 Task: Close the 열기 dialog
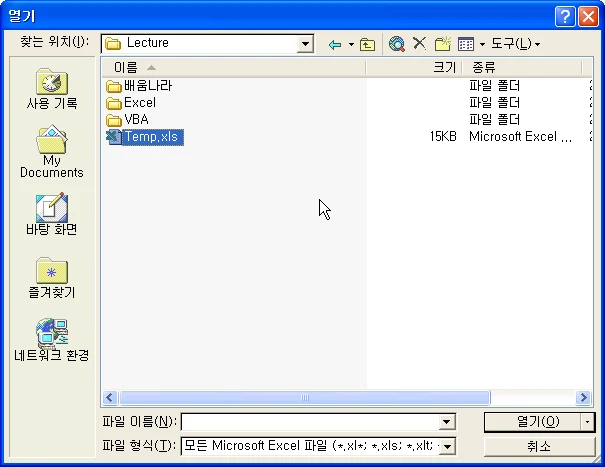pos(588,17)
